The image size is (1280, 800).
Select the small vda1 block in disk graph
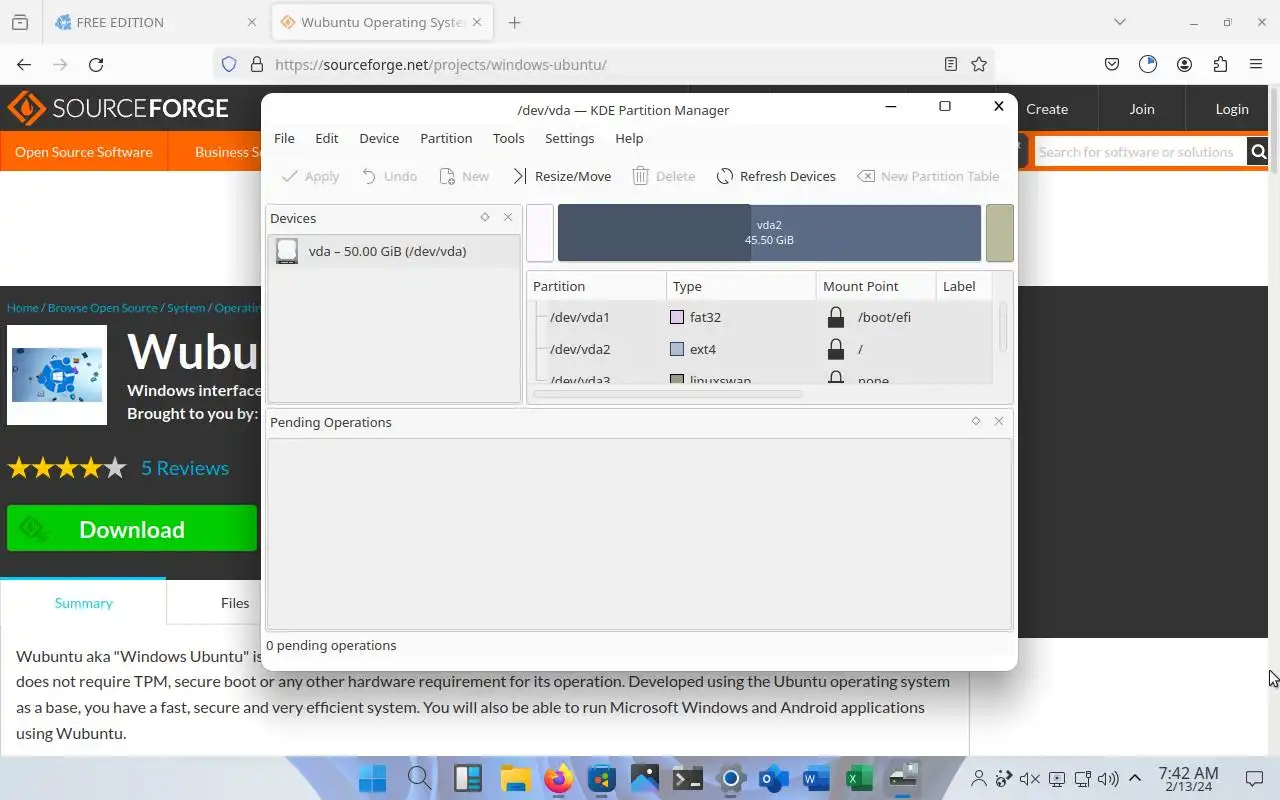click(x=540, y=233)
